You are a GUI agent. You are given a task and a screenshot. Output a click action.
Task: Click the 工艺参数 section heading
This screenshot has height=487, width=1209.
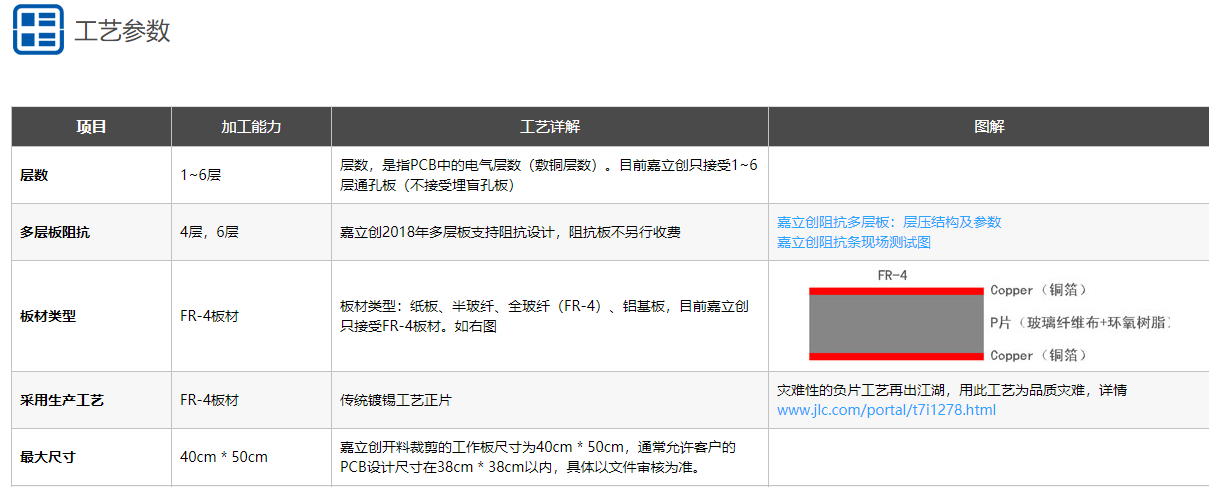[123, 31]
